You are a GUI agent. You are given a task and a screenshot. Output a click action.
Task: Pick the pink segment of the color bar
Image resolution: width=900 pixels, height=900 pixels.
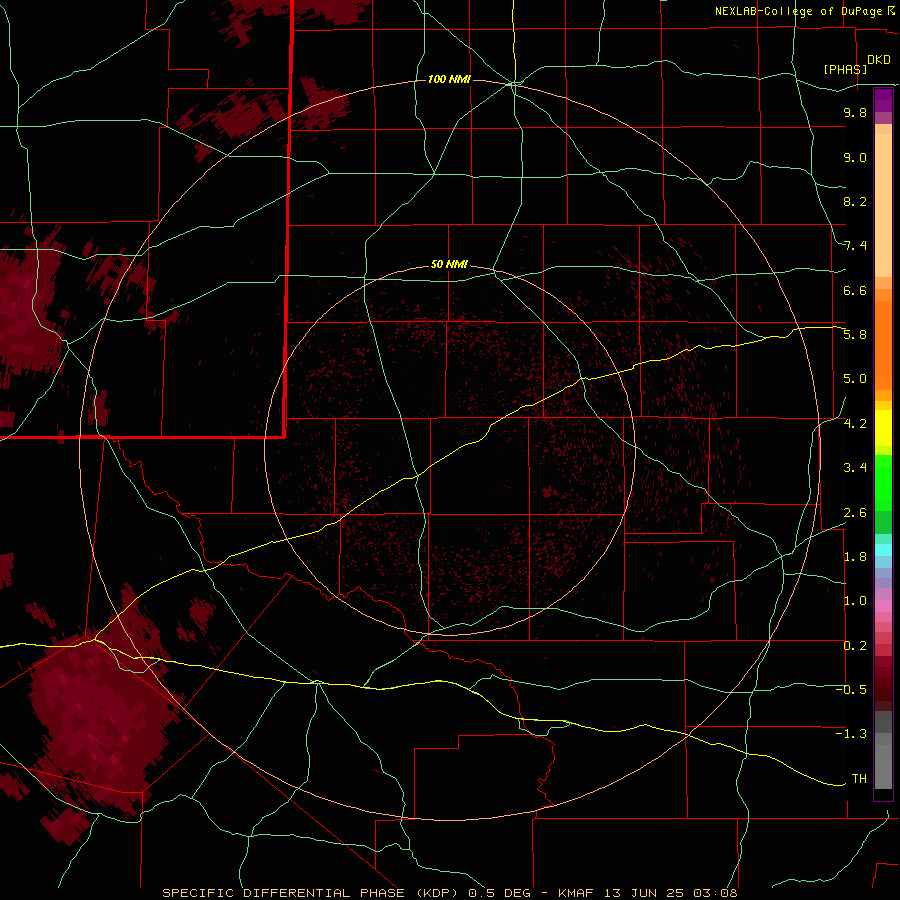(x=883, y=606)
